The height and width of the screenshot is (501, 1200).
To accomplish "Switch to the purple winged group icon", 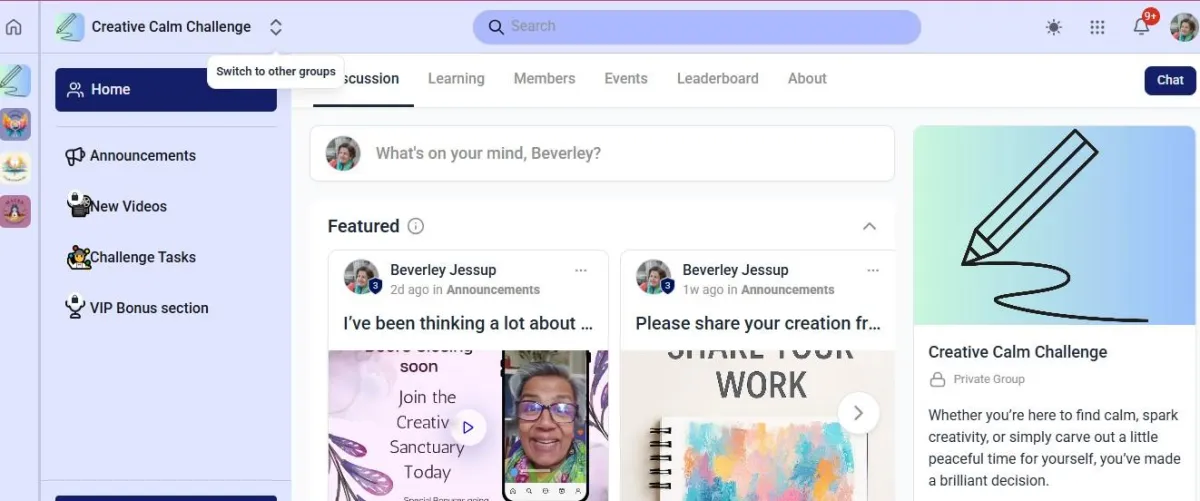I will coord(15,124).
